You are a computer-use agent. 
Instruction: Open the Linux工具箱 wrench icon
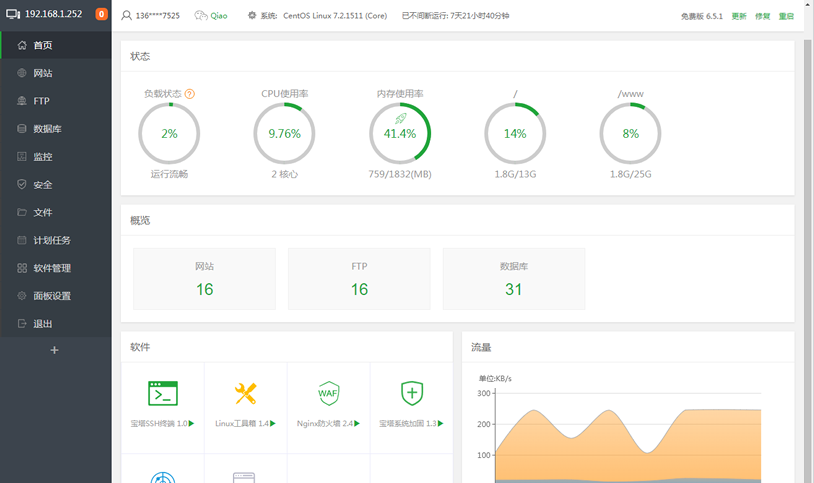245,393
